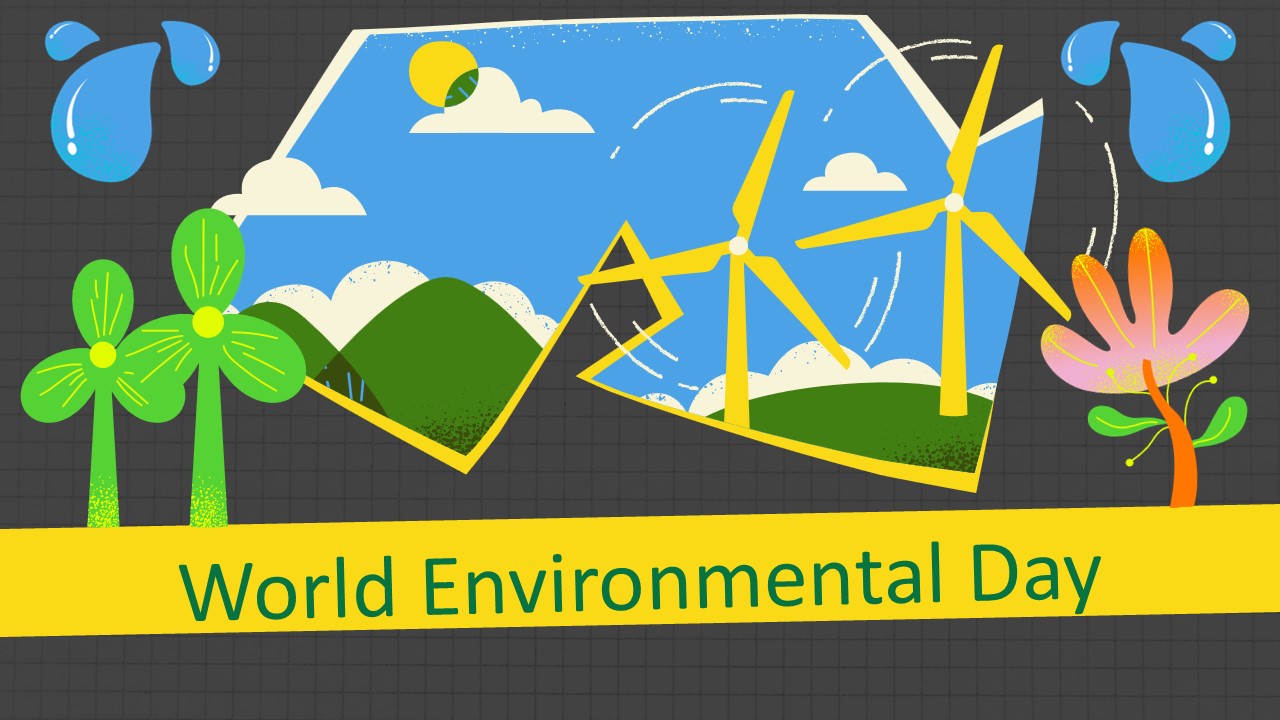
Task: Click the right wind turbine's white hub
Action: 953,203
